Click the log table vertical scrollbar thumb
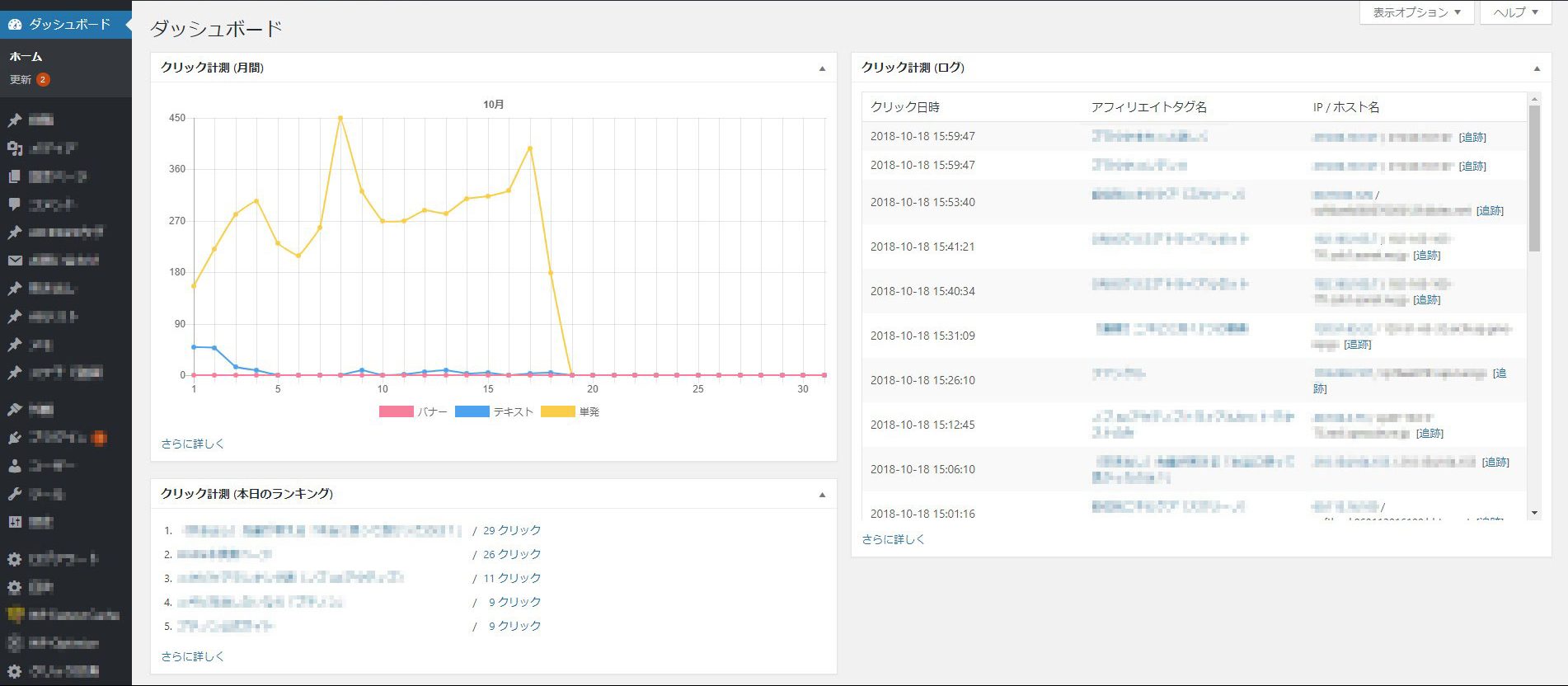The image size is (1568, 686). point(1534,178)
